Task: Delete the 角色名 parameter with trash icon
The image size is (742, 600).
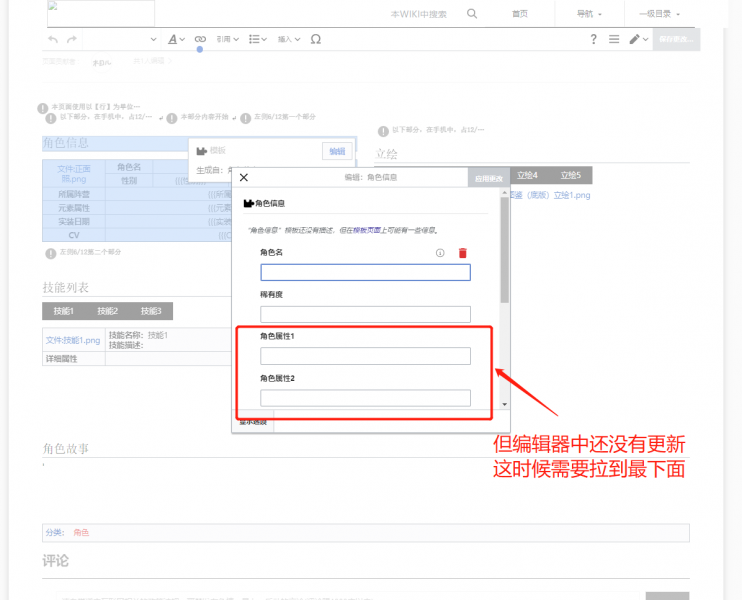Action: coord(463,253)
